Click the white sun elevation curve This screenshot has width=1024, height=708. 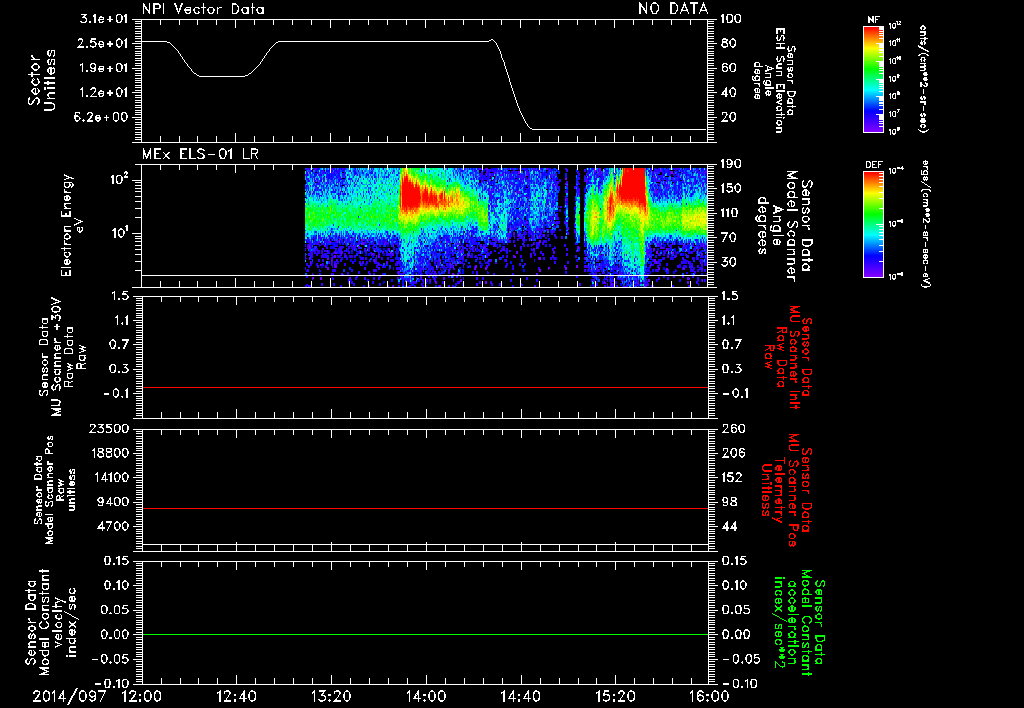click(385, 41)
